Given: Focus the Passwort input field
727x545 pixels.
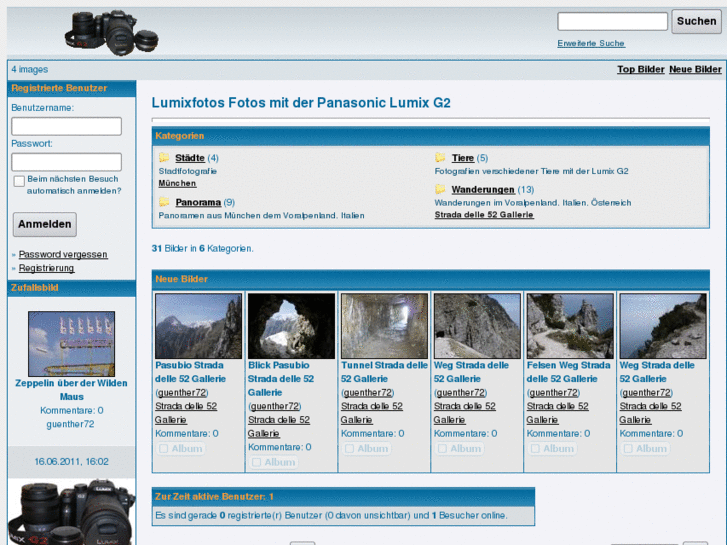Looking at the screenshot, I should click(66, 162).
